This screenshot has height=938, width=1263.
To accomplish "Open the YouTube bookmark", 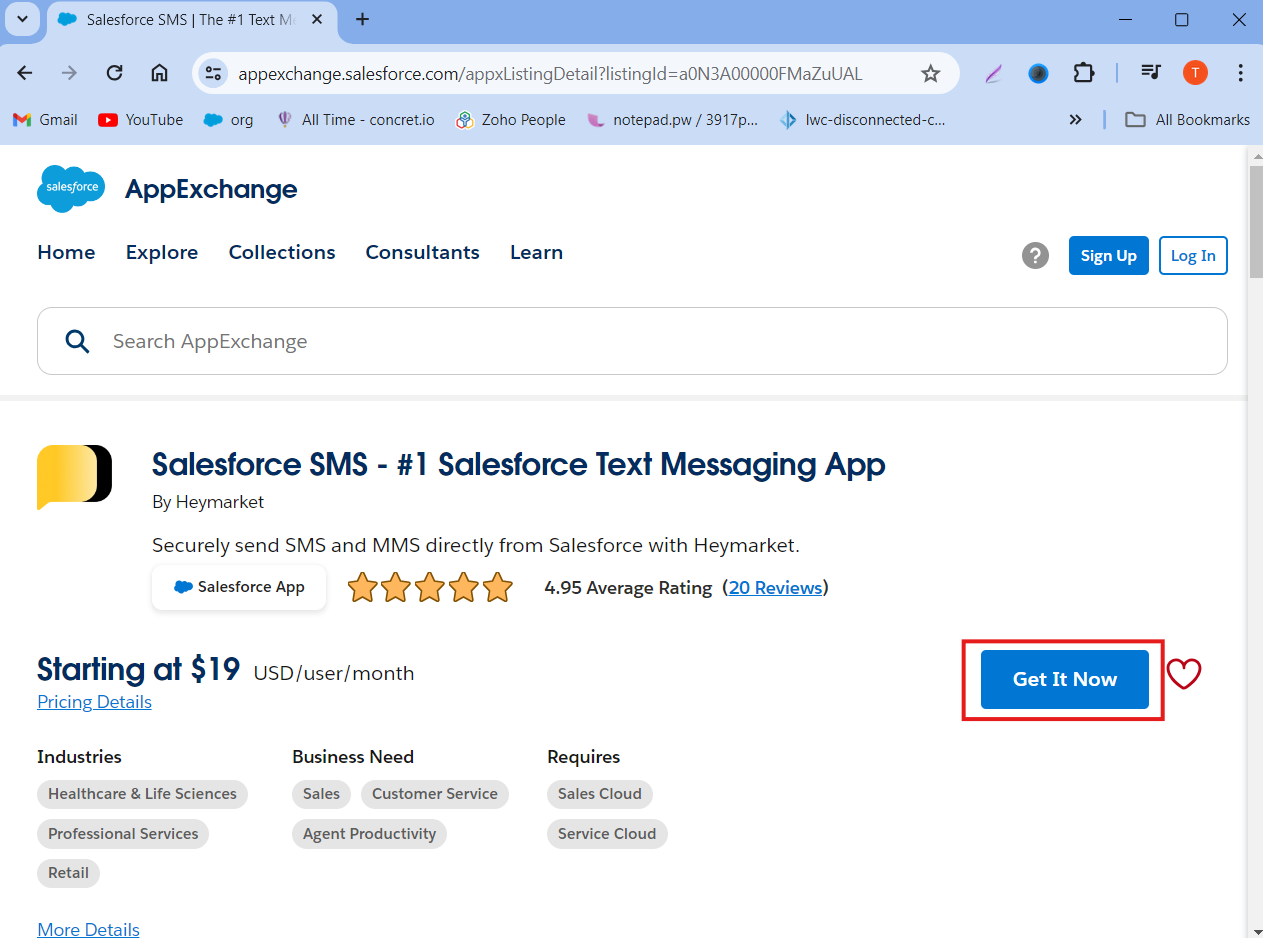I will (141, 119).
